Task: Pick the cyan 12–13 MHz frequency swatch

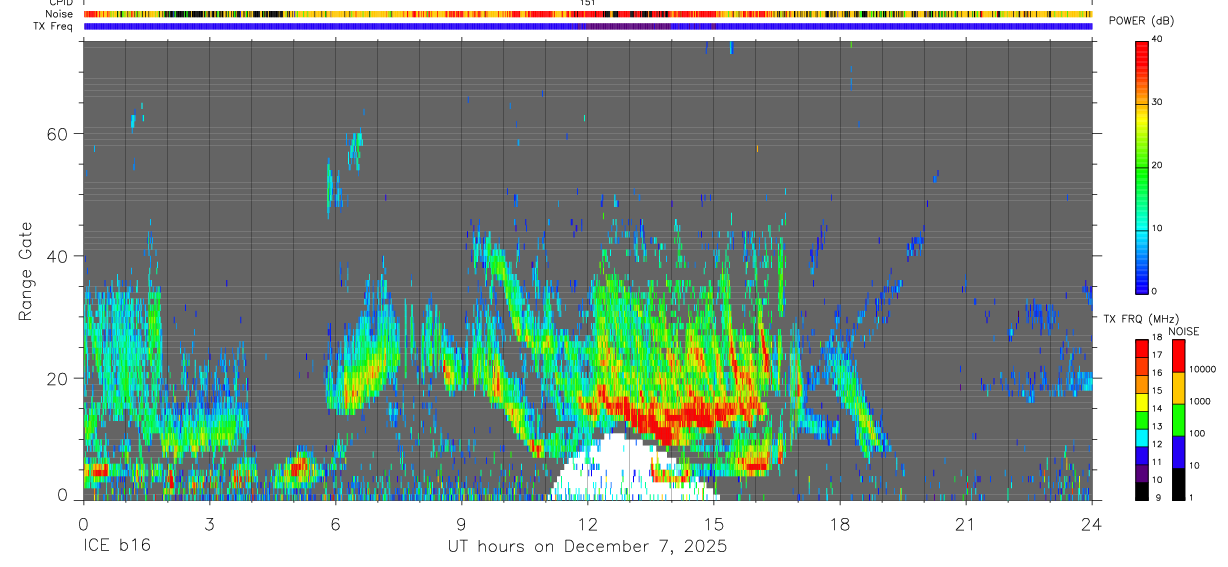Action: pos(1142,437)
